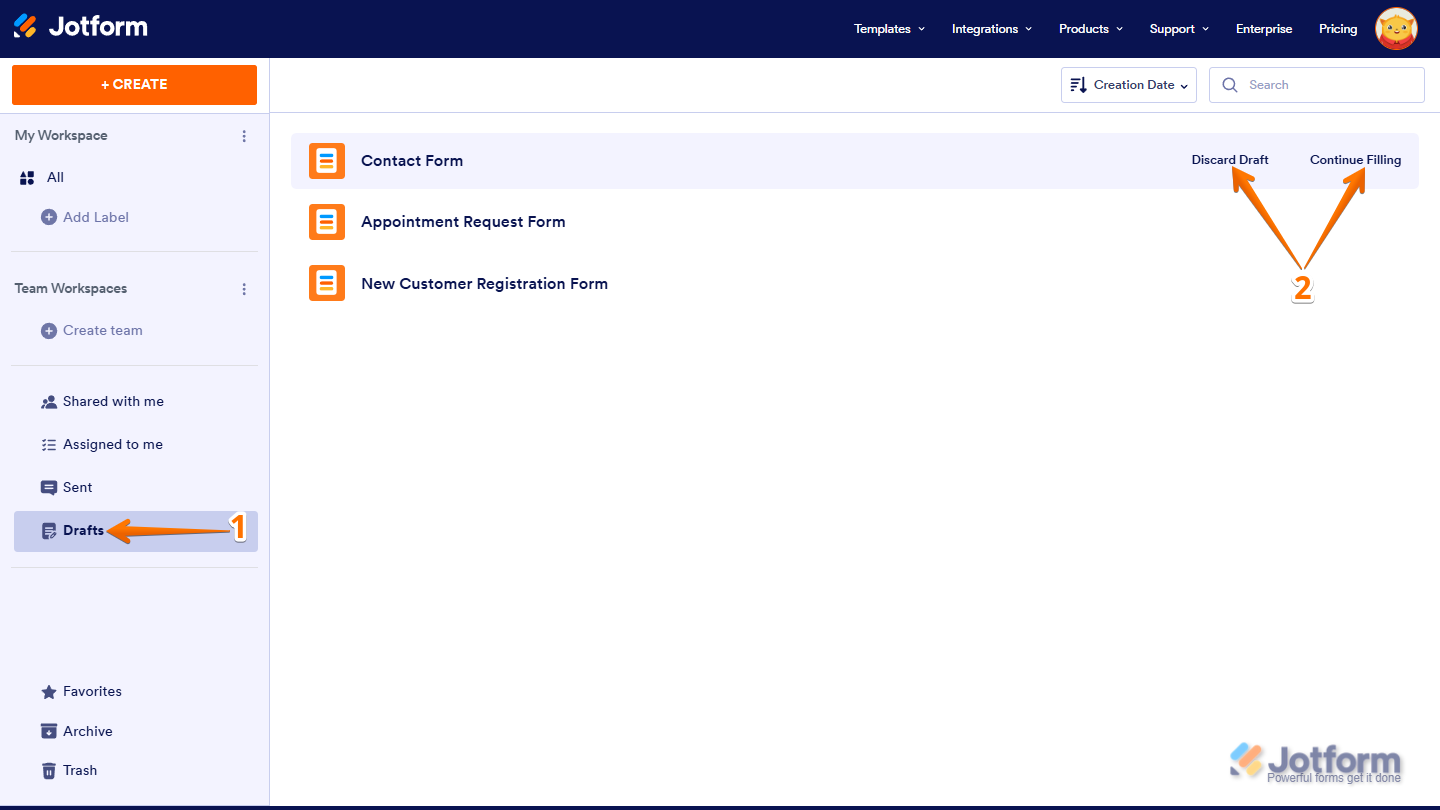Open the Favorites section

(x=92, y=691)
